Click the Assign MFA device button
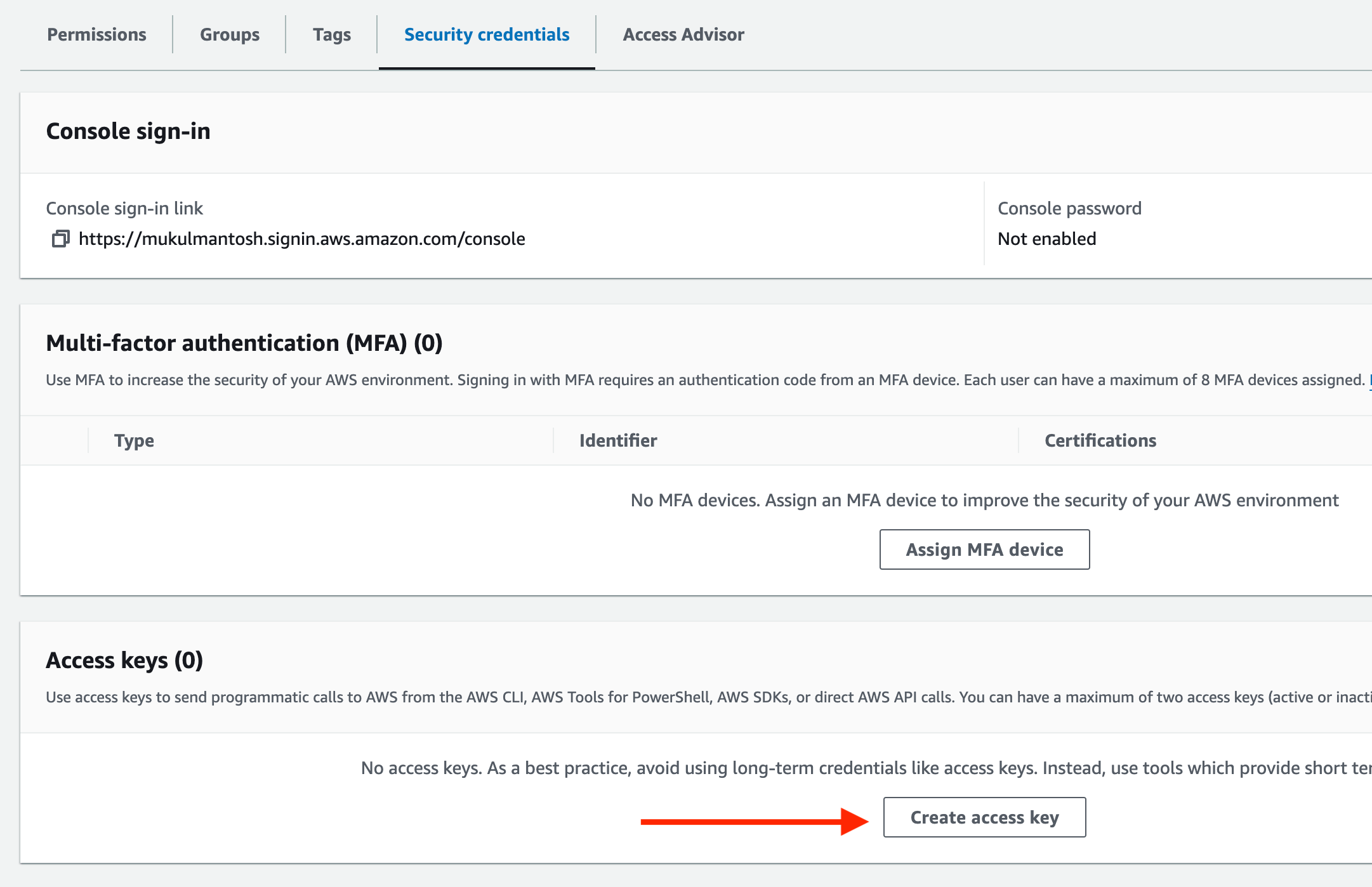The image size is (1372, 887). click(x=984, y=549)
